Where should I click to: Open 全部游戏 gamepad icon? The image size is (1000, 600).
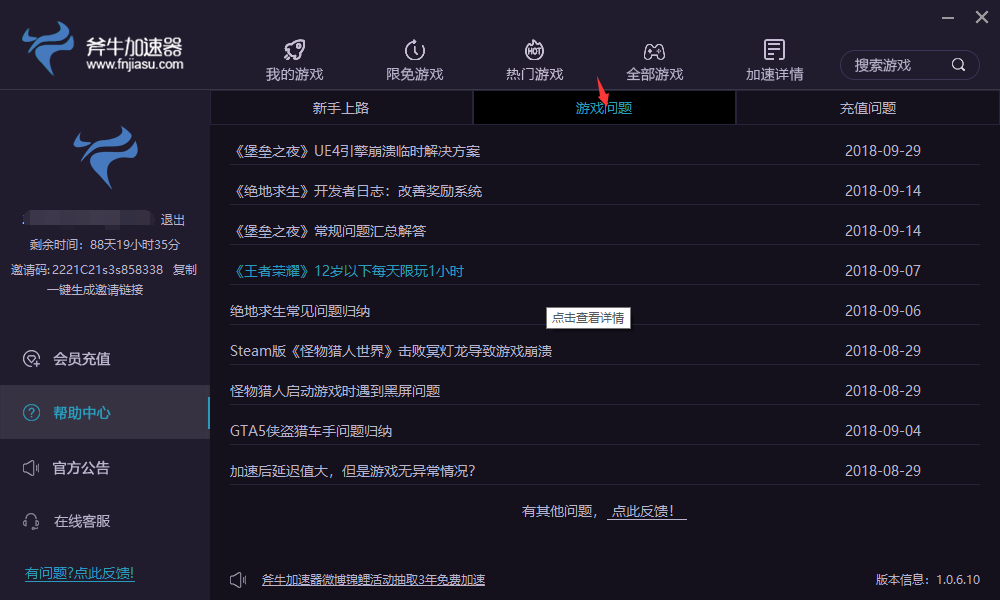(654, 51)
